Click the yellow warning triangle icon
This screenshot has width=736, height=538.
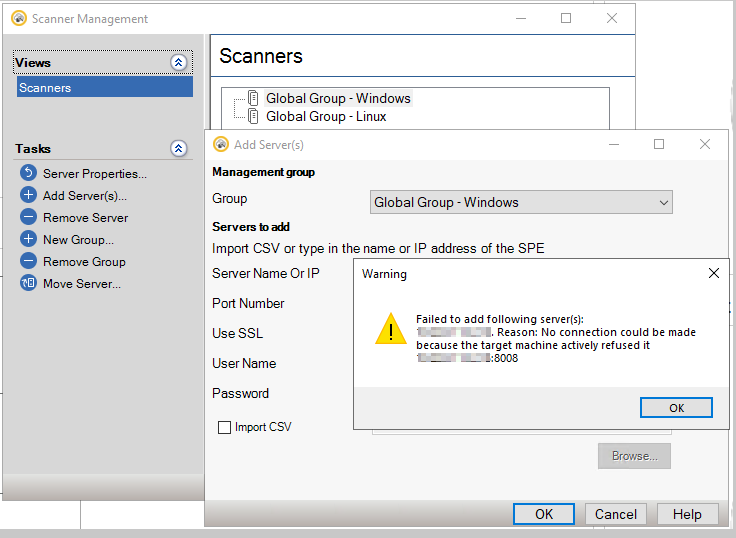pyautogui.click(x=390, y=328)
